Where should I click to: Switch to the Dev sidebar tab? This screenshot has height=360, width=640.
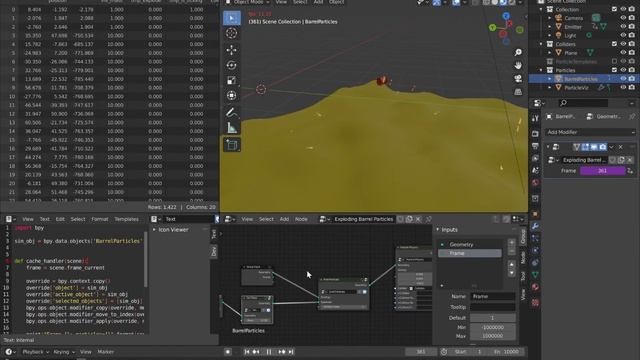coord(213,251)
